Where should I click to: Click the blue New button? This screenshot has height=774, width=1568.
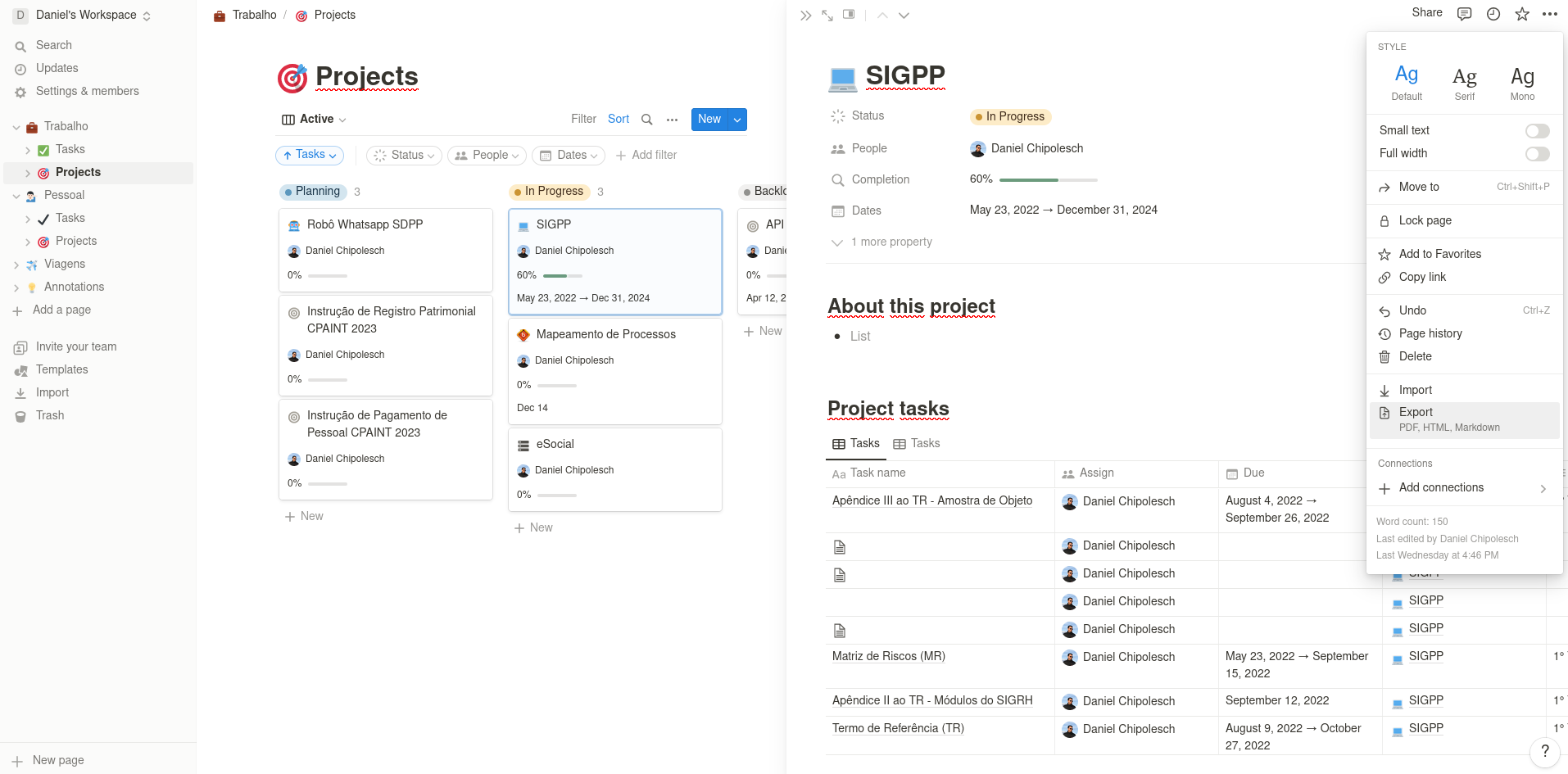click(x=708, y=119)
